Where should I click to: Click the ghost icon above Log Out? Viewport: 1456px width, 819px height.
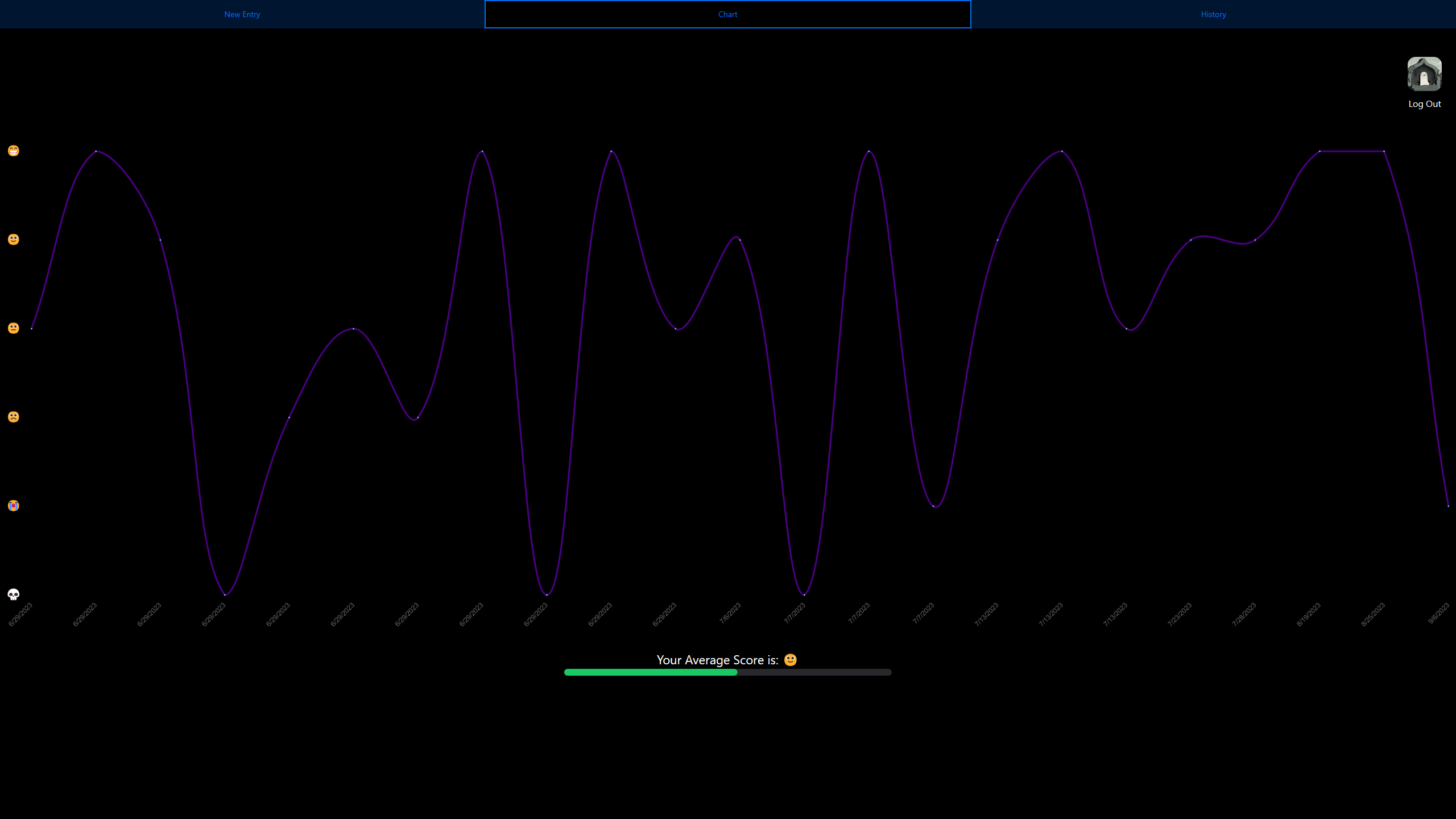(x=1424, y=74)
